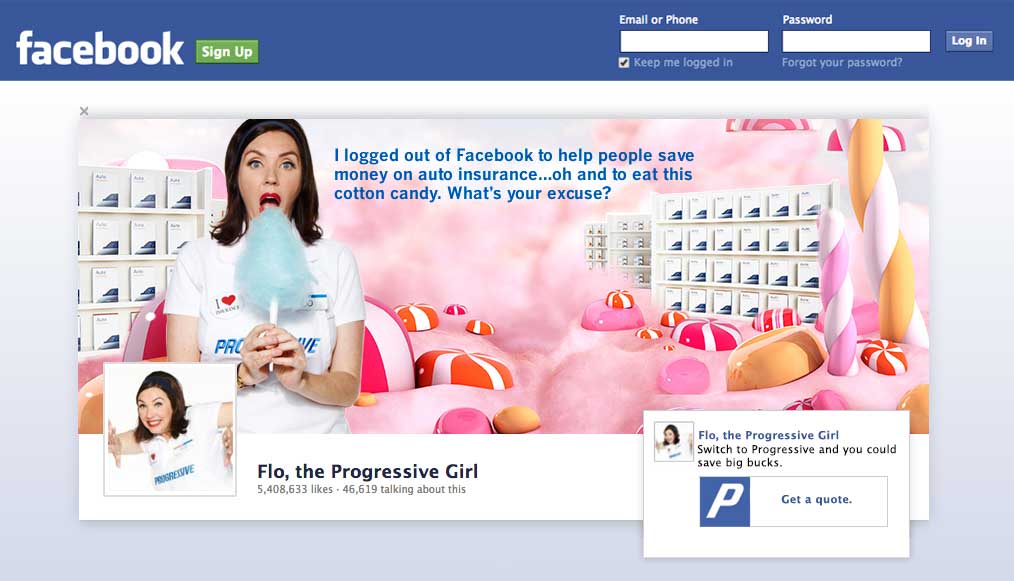Focus the Password input field
1014x581 pixels.
(x=856, y=41)
